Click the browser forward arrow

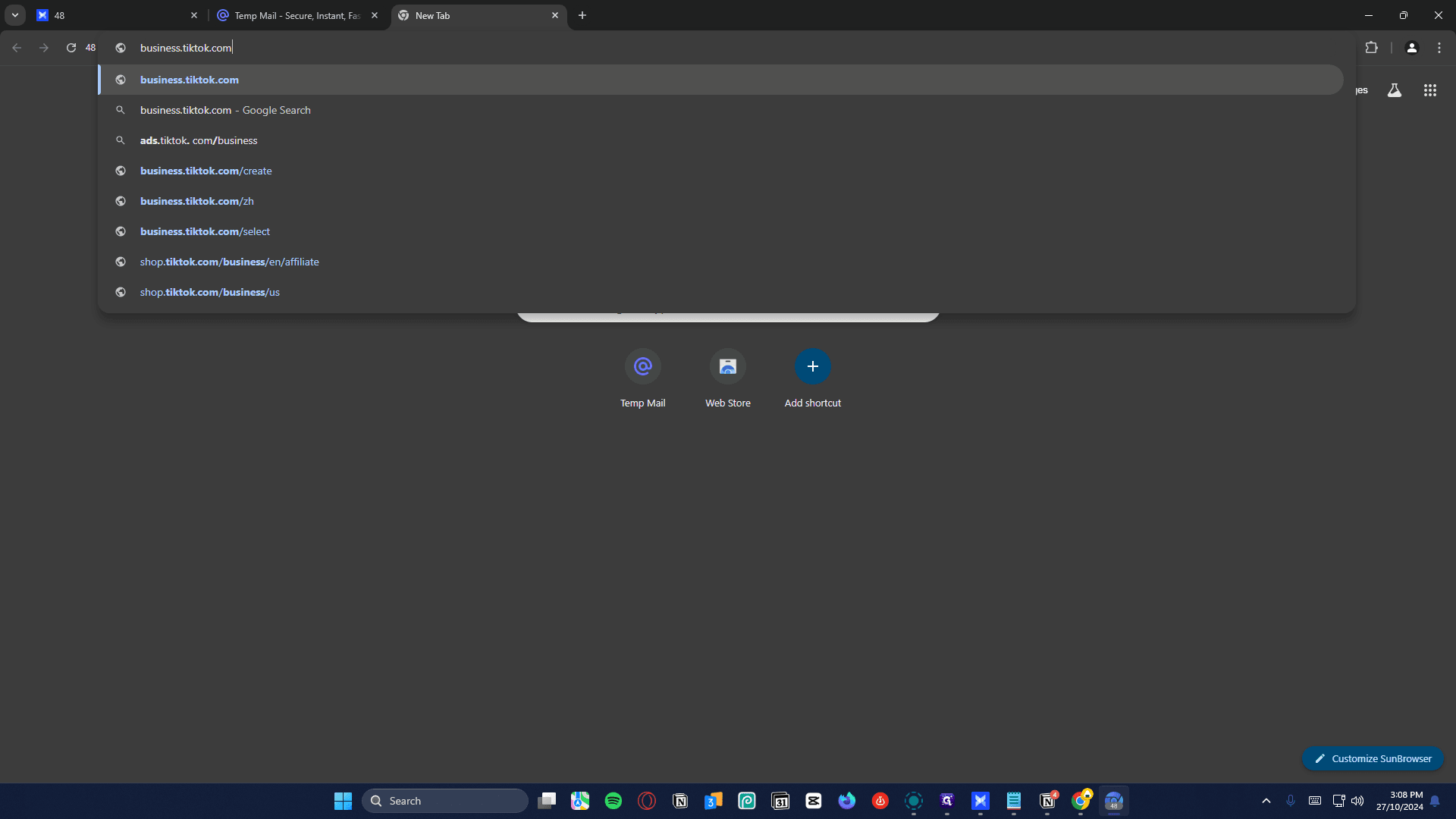tap(44, 48)
